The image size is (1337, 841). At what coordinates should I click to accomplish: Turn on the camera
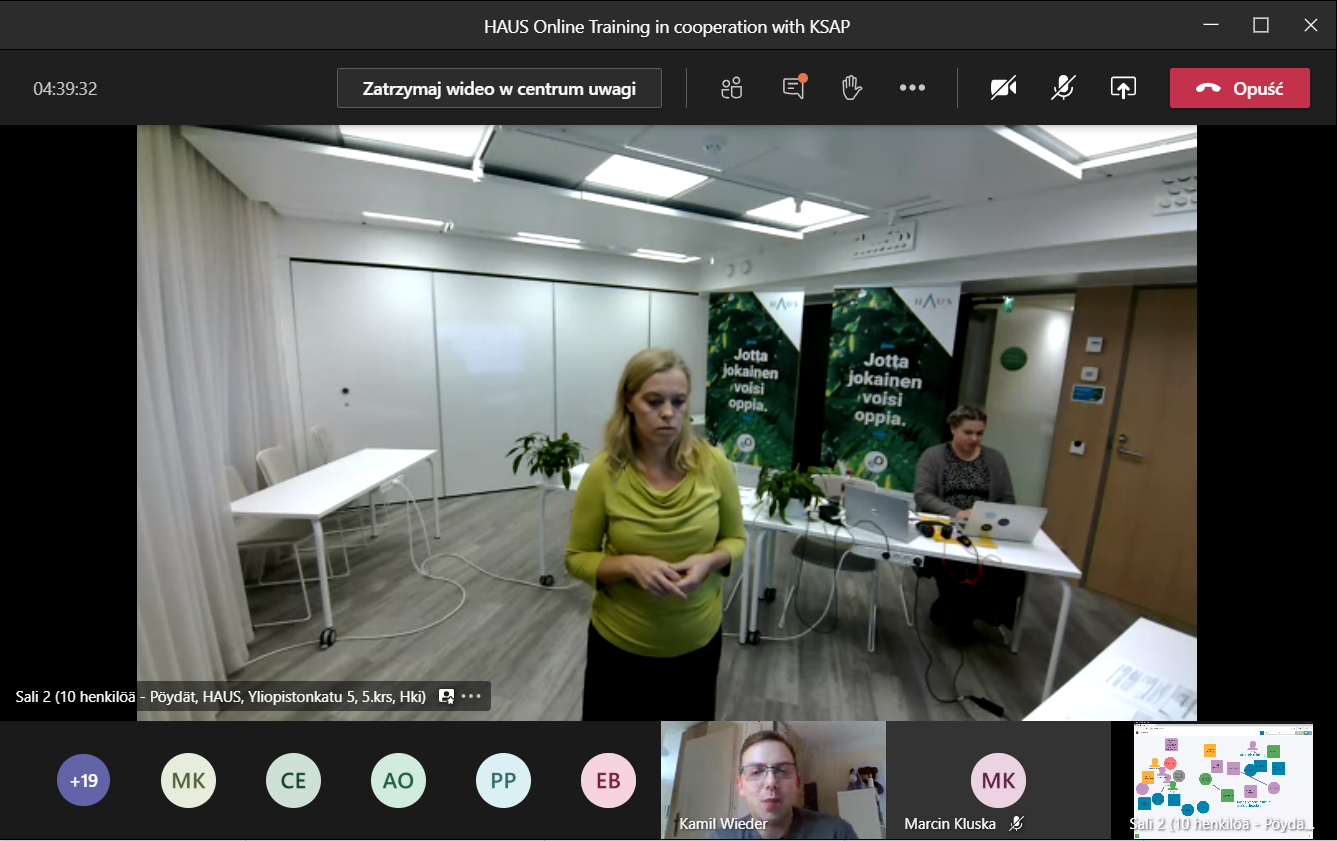[x=1003, y=88]
